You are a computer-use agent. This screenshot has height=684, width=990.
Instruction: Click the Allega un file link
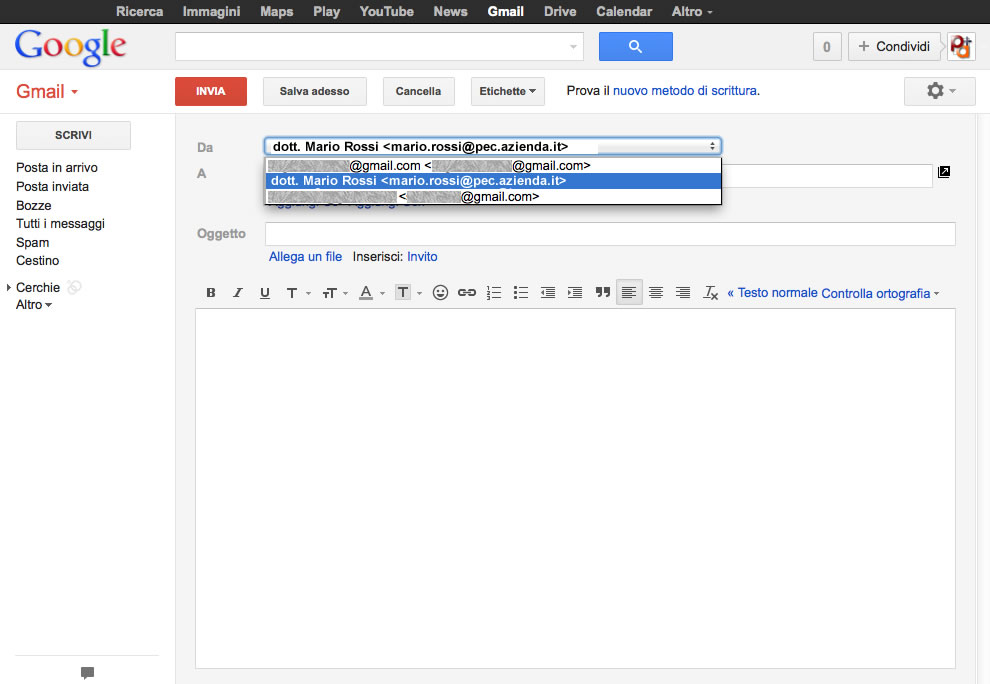pyautogui.click(x=305, y=257)
